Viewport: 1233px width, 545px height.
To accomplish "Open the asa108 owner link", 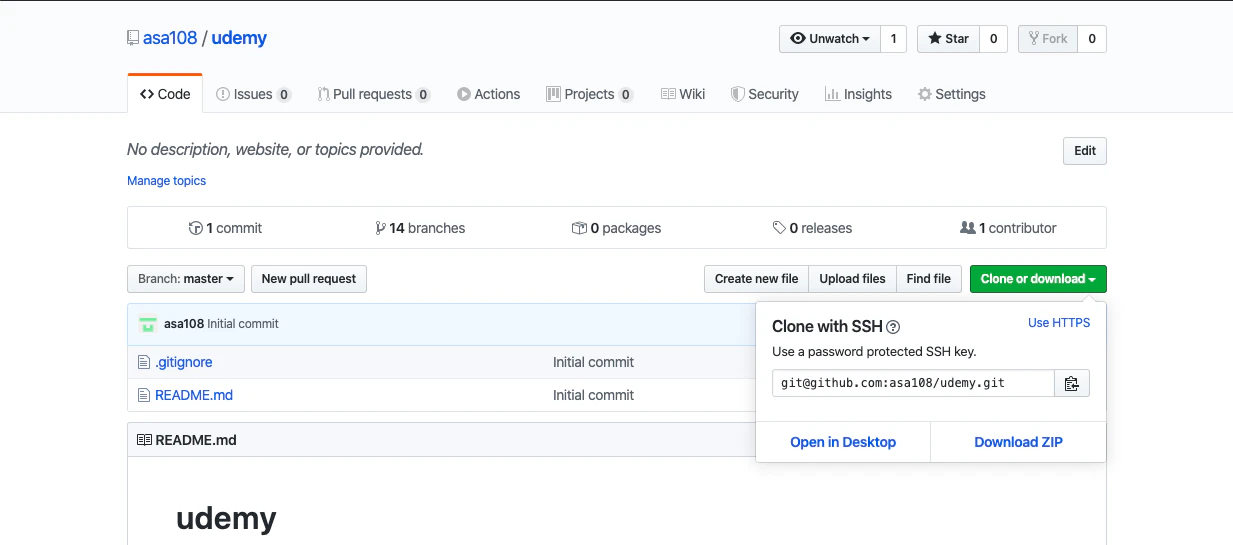I will click(170, 39).
